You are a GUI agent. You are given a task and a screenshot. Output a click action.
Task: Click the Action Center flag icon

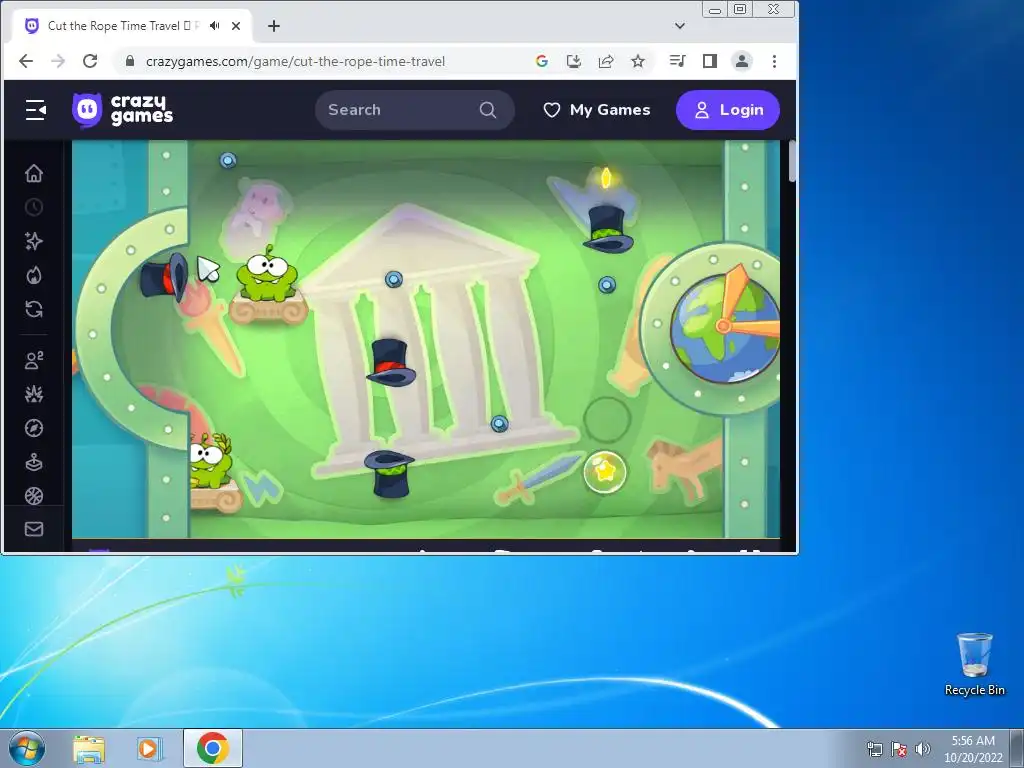899,749
